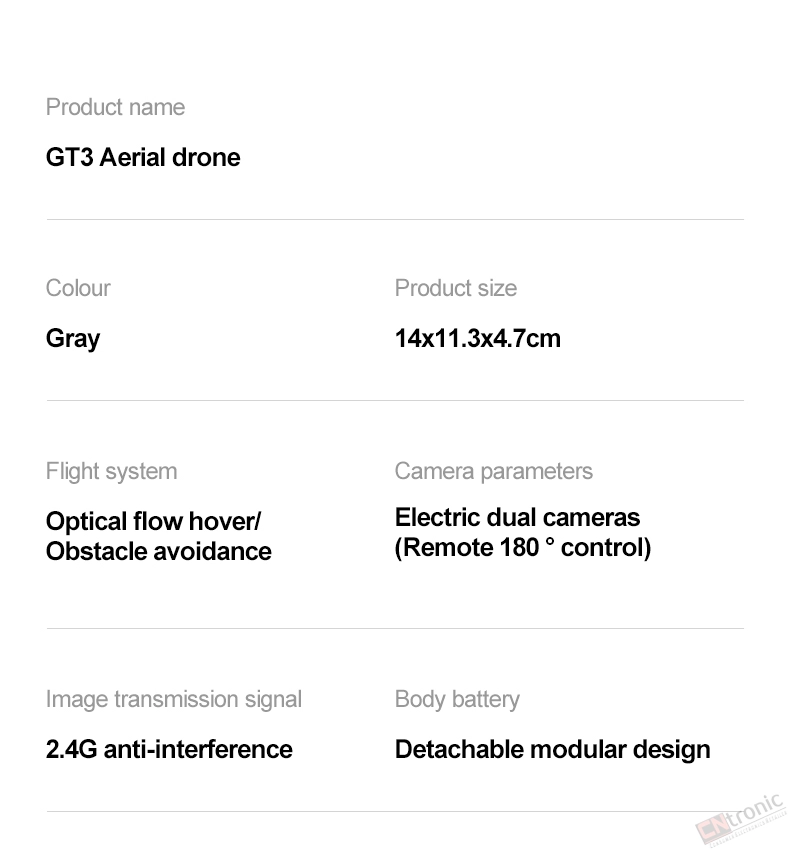The height and width of the screenshot is (852, 790).
Task: Click the divider line below 'GT3 Aerial drone'
Action: [395, 220]
